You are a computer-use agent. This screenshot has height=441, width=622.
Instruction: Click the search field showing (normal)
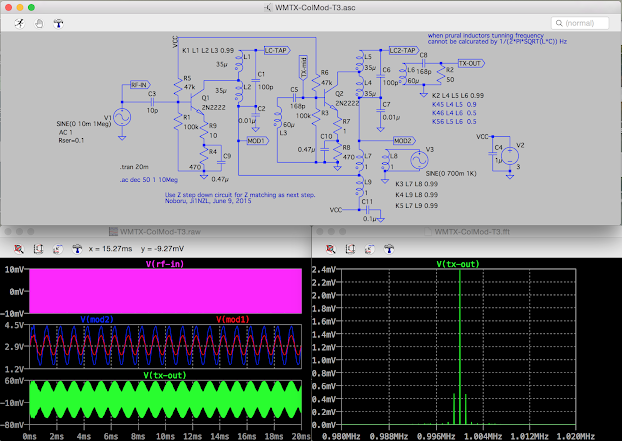tap(580, 23)
